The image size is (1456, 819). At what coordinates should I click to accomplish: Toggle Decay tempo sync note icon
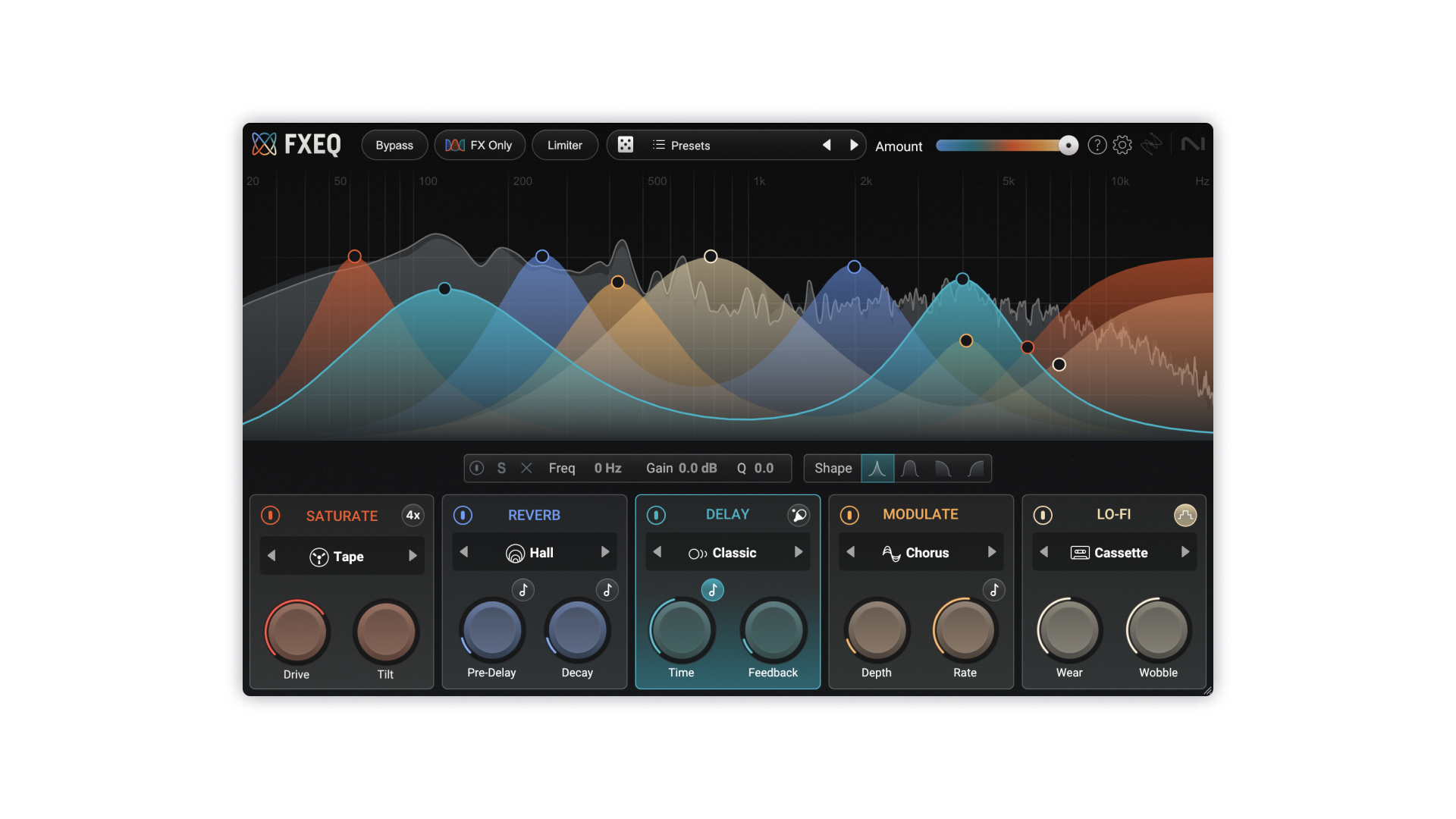point(607,590)
